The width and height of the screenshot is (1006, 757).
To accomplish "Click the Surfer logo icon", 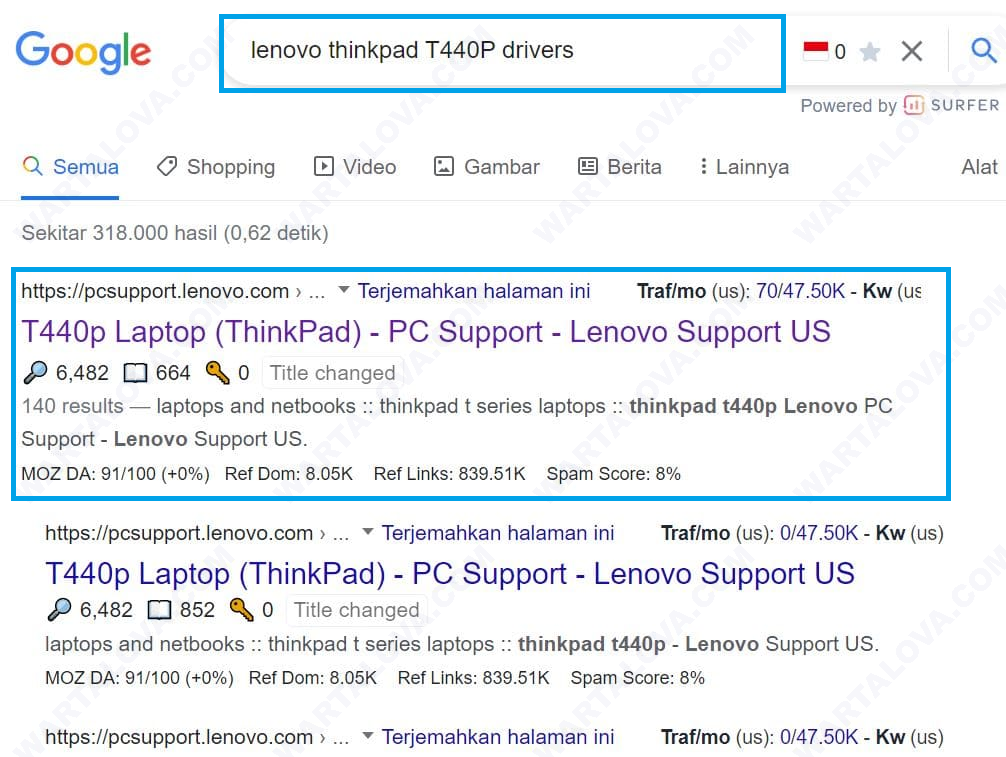I will tap(913, 105).
